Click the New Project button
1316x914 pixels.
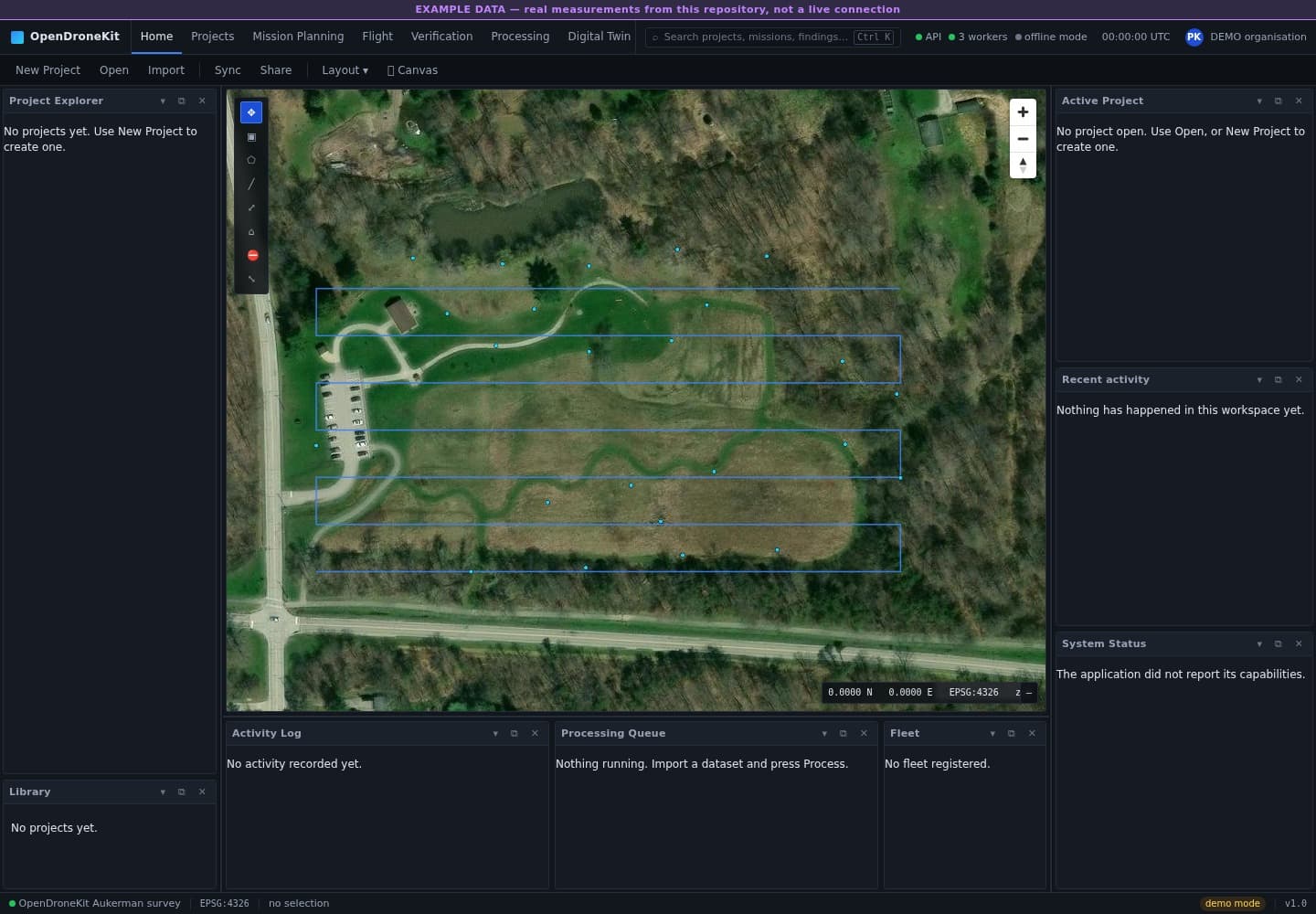(48, 70)
